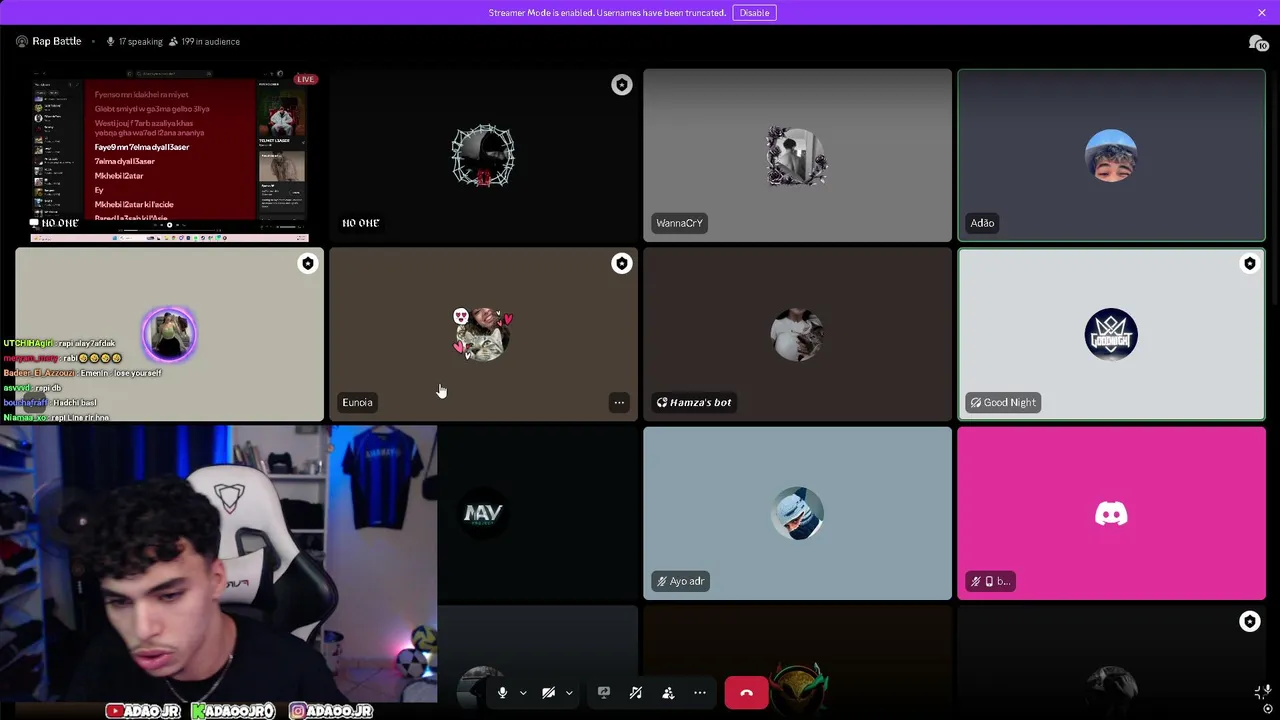Click moderator badge on bottom-right dark tile
Screen dimensions: 1280x720
pos(1250,622)
